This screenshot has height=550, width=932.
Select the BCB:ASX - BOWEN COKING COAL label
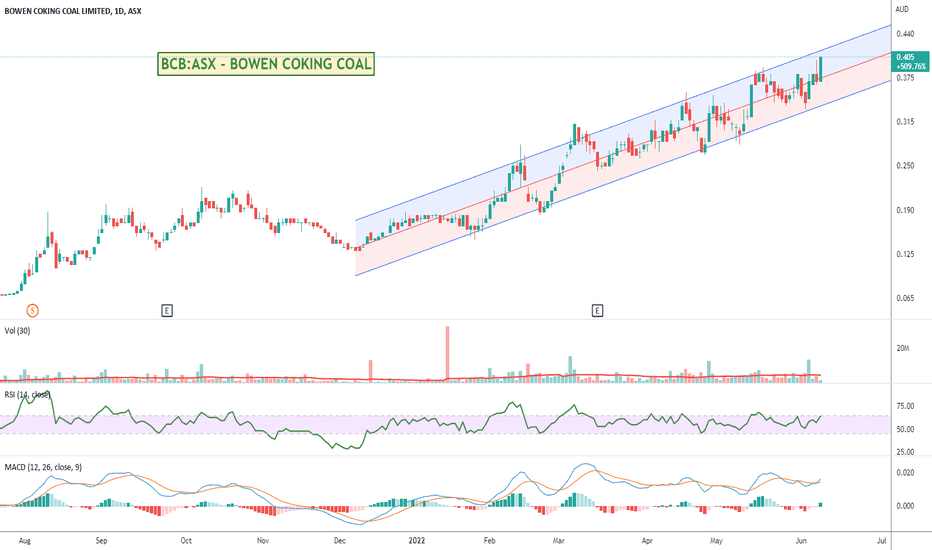[x=266, y=64]
